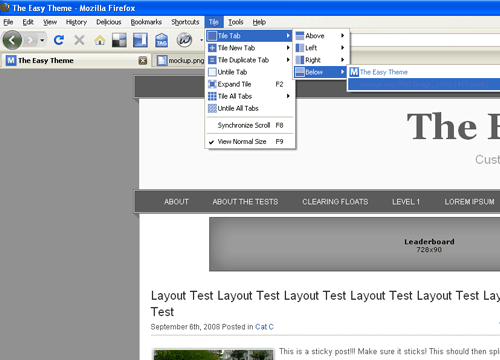Image resolution: width=500 pixels, height=360 pixels.
Task: Click the sticky post thumbnail image
Action: pyautogui.click(x=213, y=355)
